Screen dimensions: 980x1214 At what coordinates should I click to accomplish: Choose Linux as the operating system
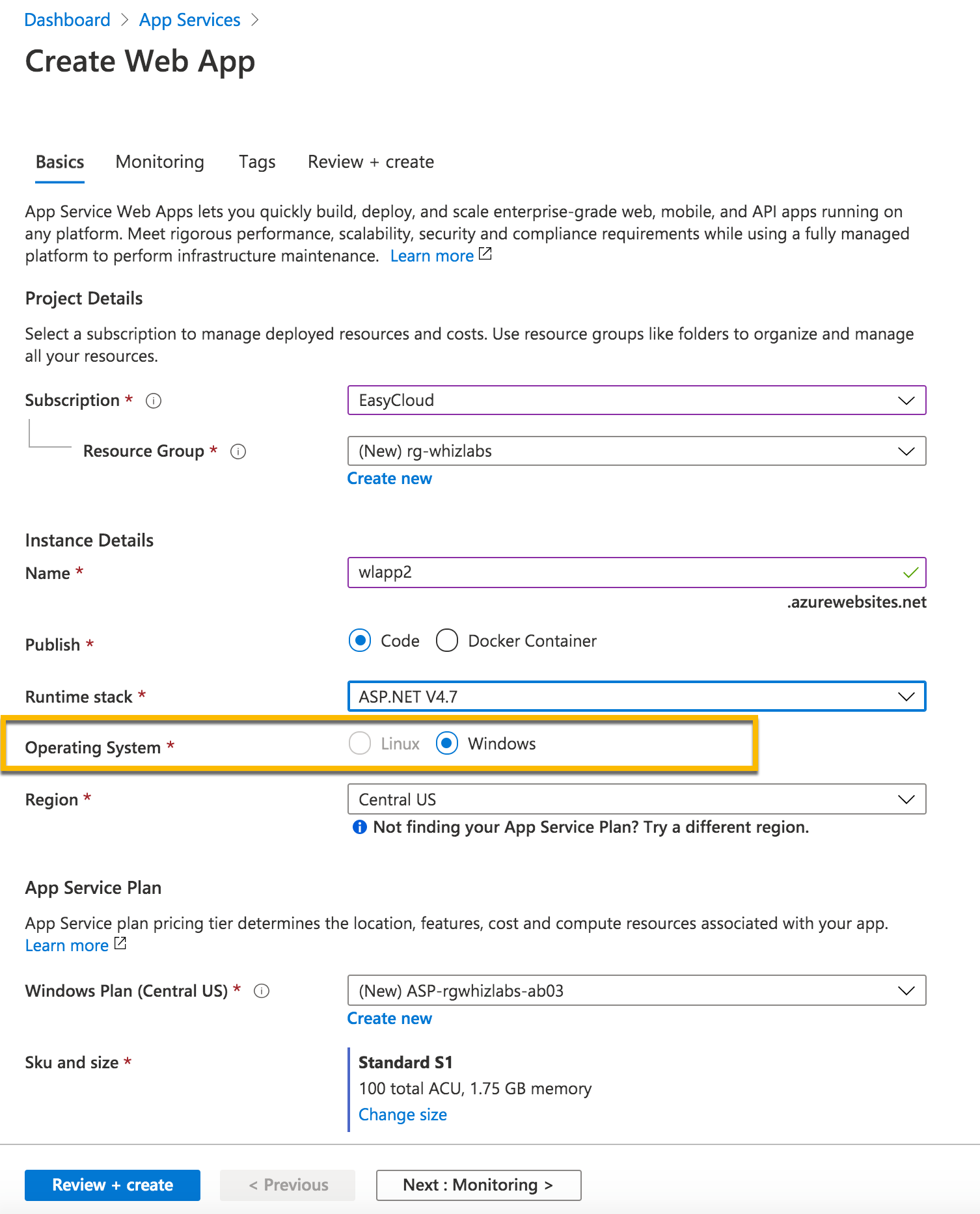(x=360, y=744)
